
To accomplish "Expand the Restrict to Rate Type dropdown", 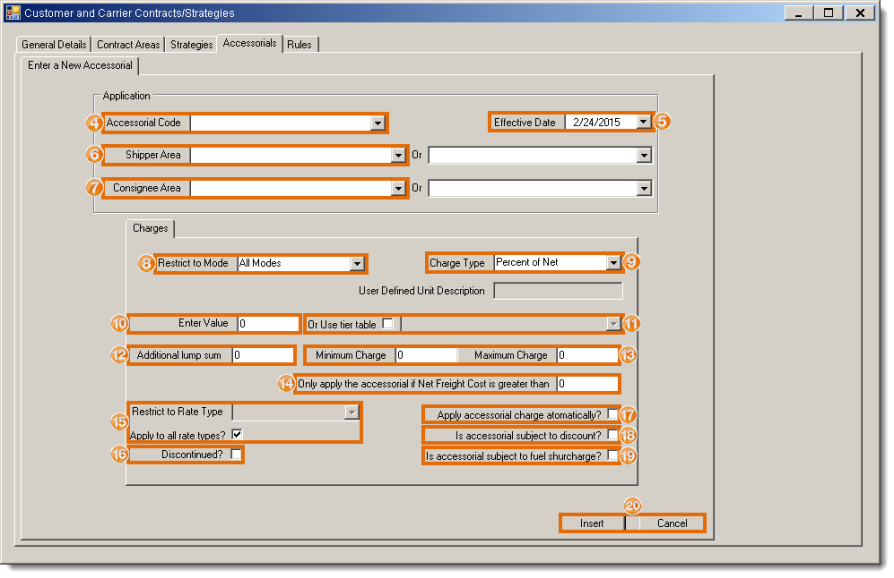I will tap(351, 412).
